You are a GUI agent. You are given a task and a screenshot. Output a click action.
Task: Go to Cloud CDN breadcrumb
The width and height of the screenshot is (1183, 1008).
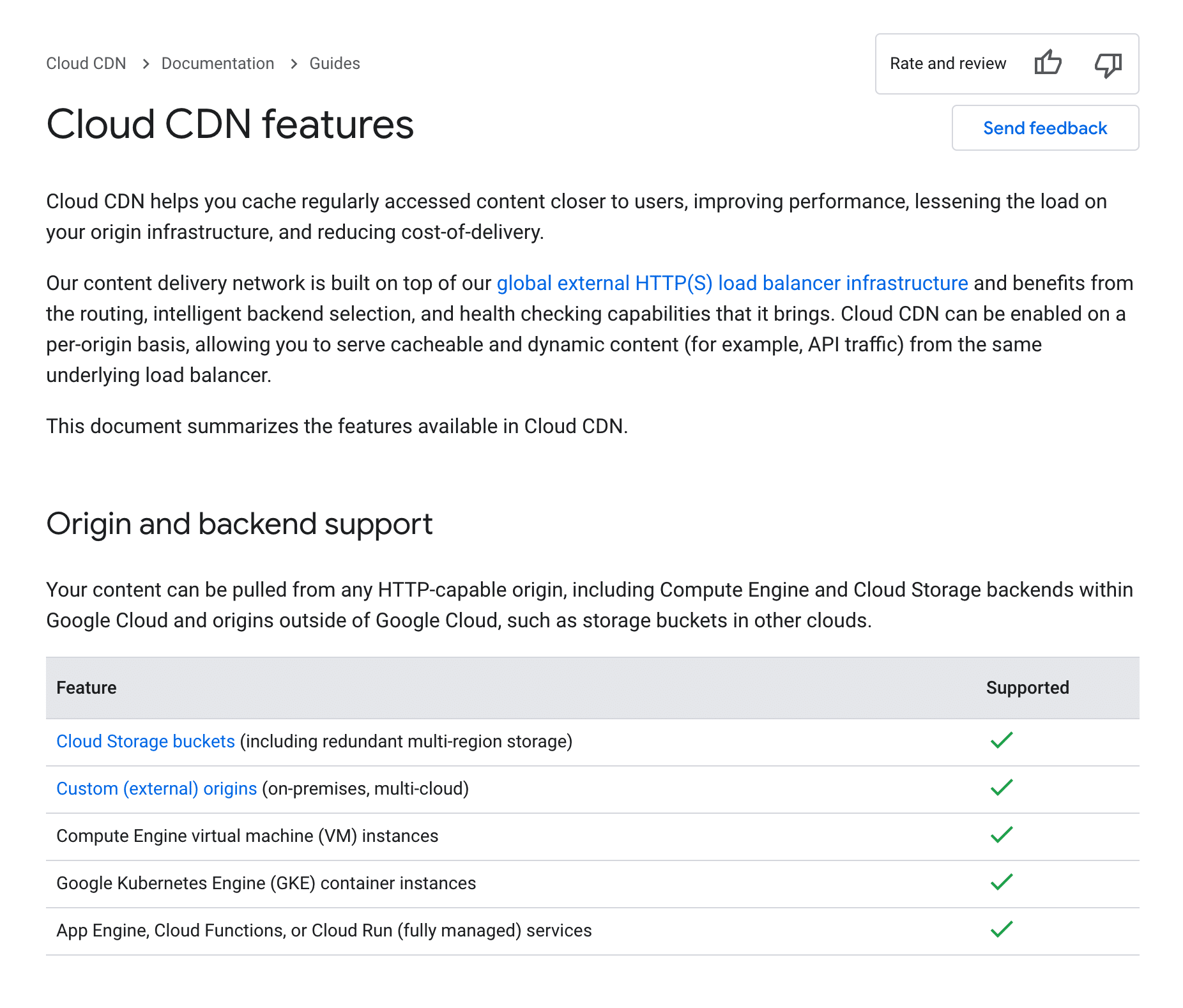coord(86,63)
